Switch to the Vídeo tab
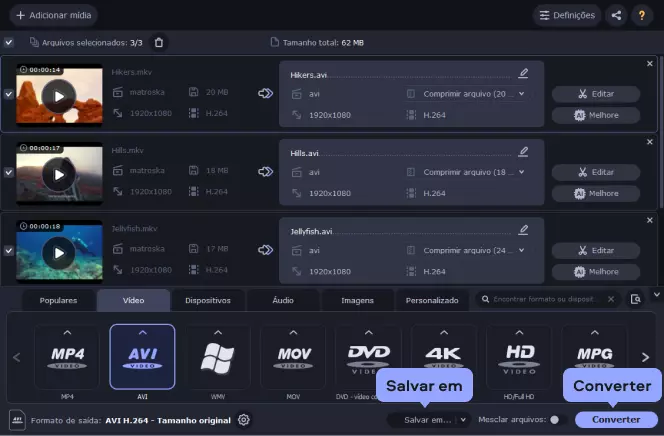Viewport: 664px width, 436px height. click(133, 301)
